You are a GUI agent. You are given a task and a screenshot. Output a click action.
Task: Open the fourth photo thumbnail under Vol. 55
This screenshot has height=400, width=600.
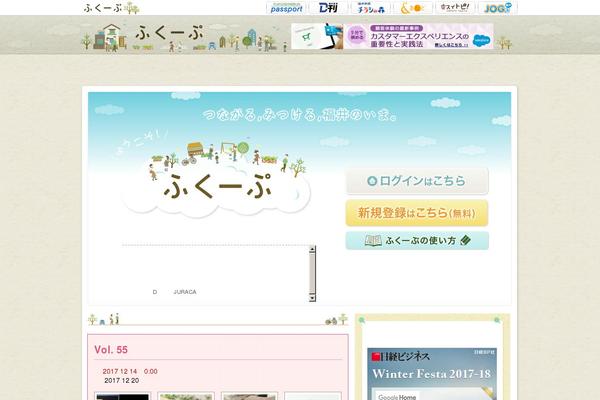click(313, 396)
